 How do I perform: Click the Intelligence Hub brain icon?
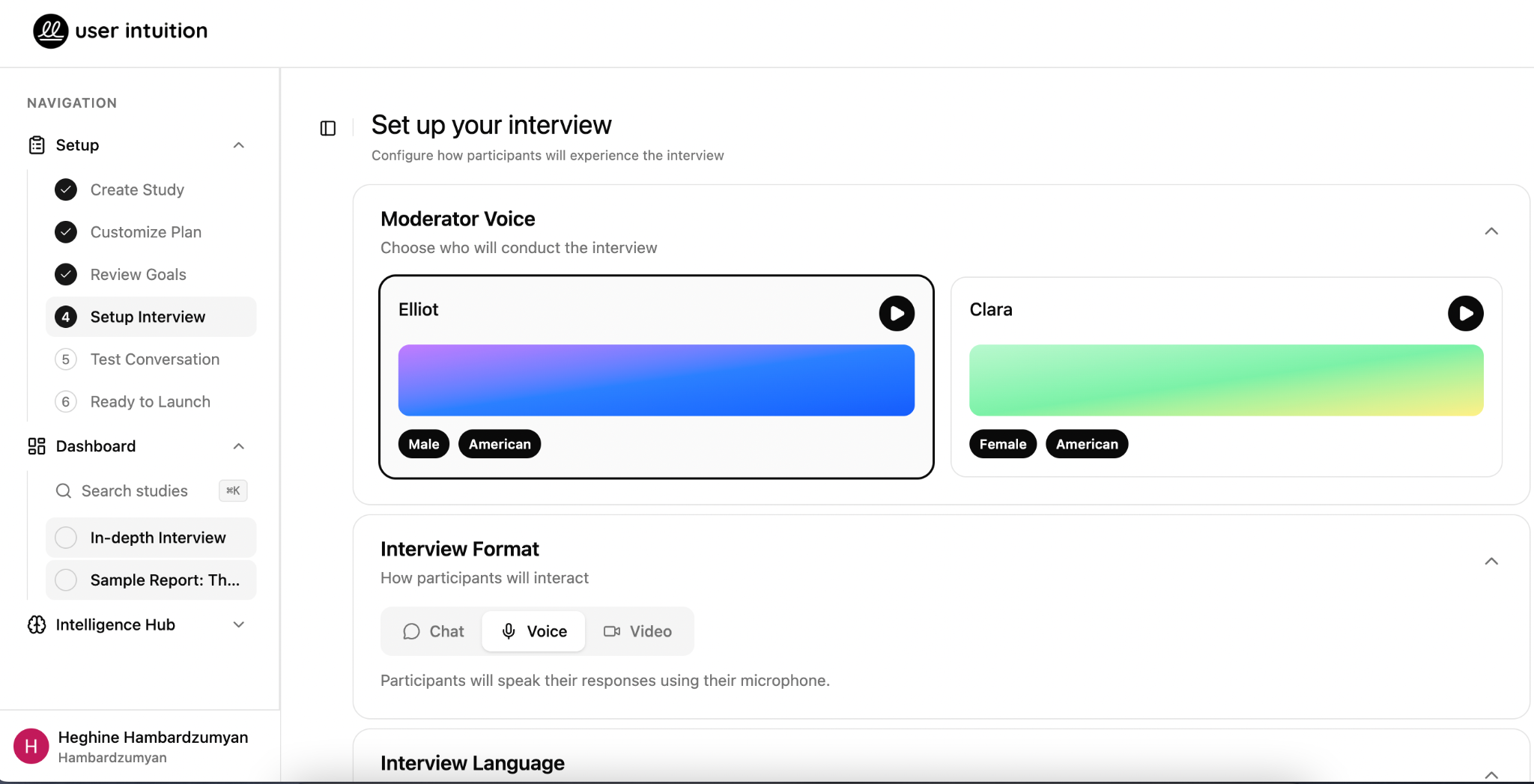(37, 625)
